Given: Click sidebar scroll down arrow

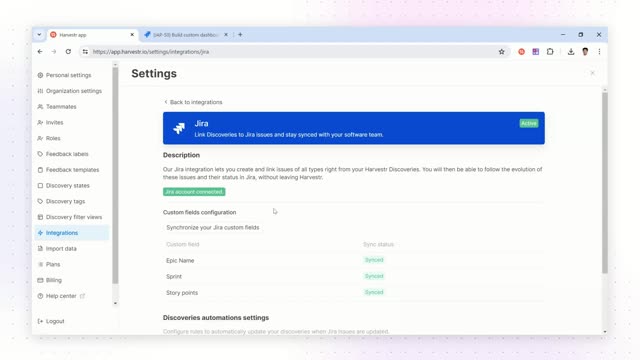Looking at the screenshot, I should (115, 303).
